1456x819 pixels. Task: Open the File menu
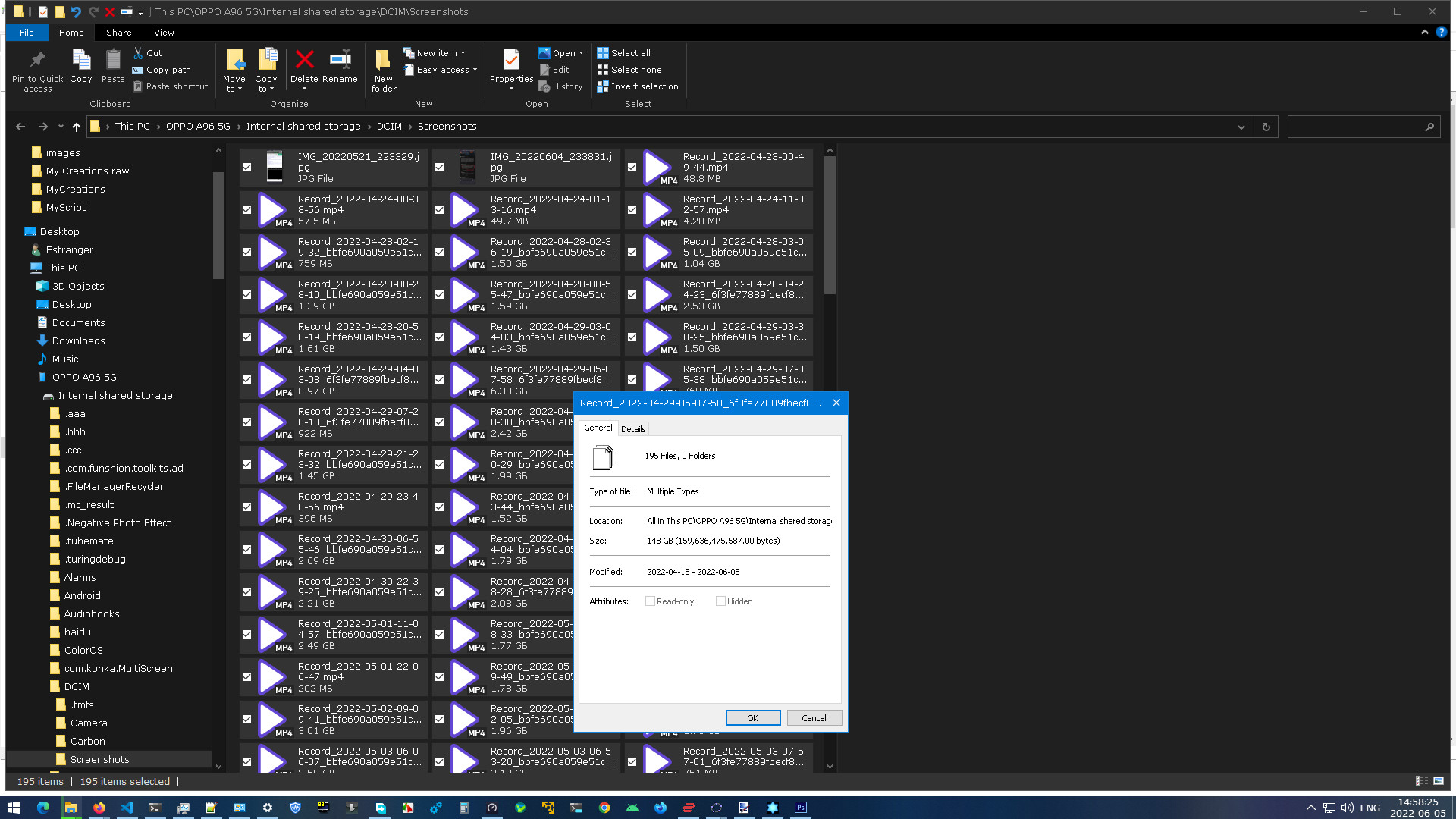point(27,33)
